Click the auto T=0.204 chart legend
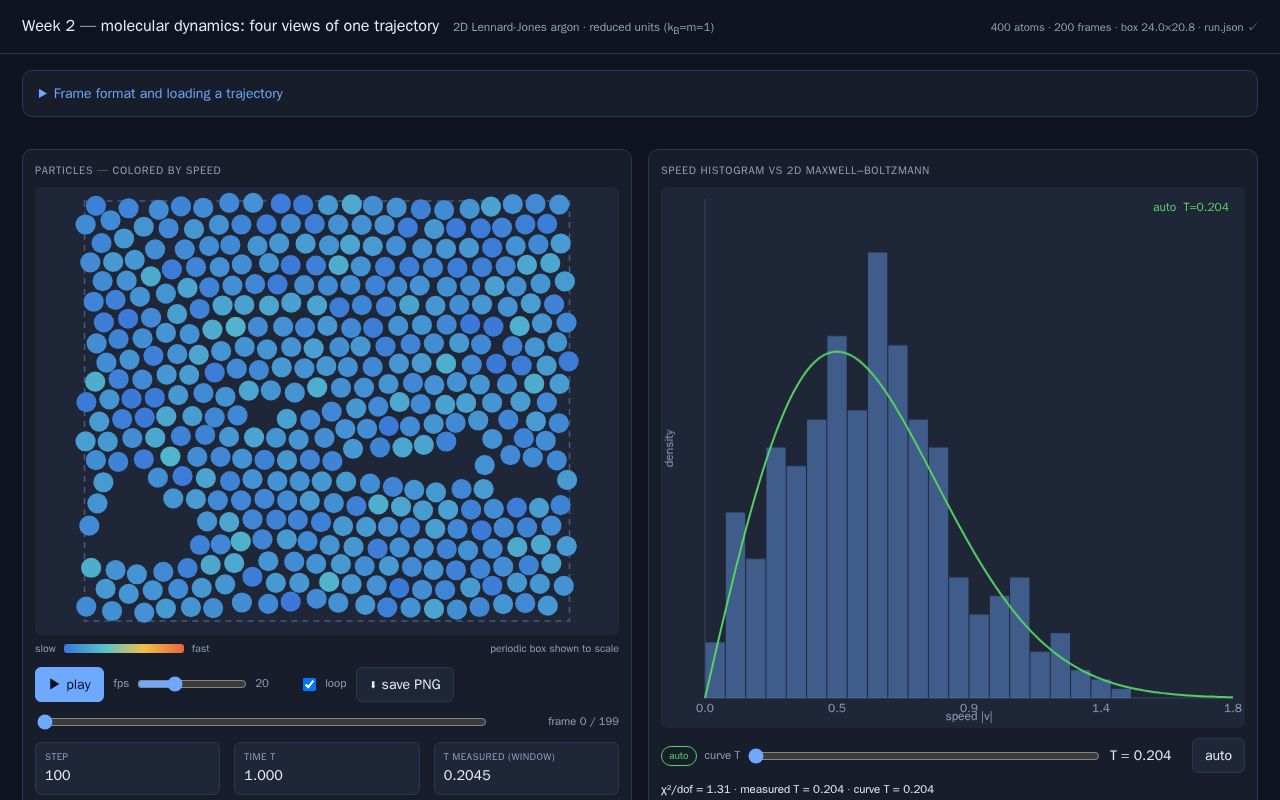 (1190, 207)
